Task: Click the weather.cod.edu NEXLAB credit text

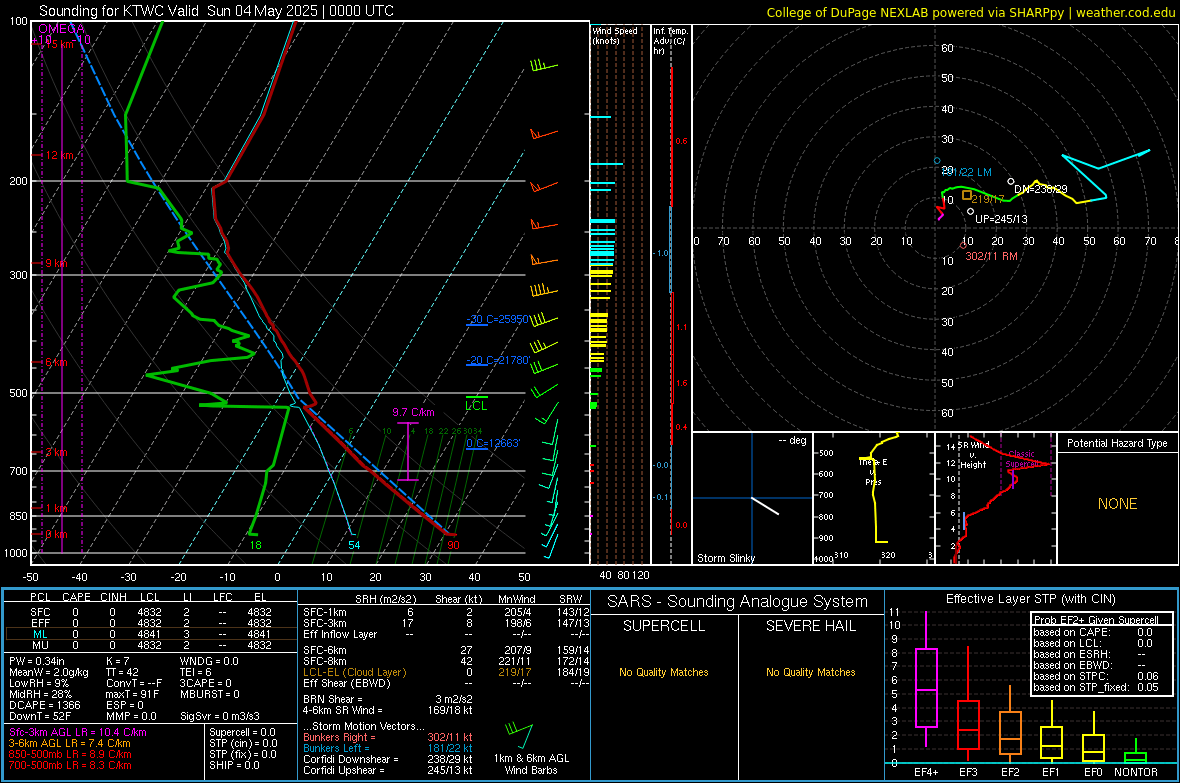Action: pos(970,12)
